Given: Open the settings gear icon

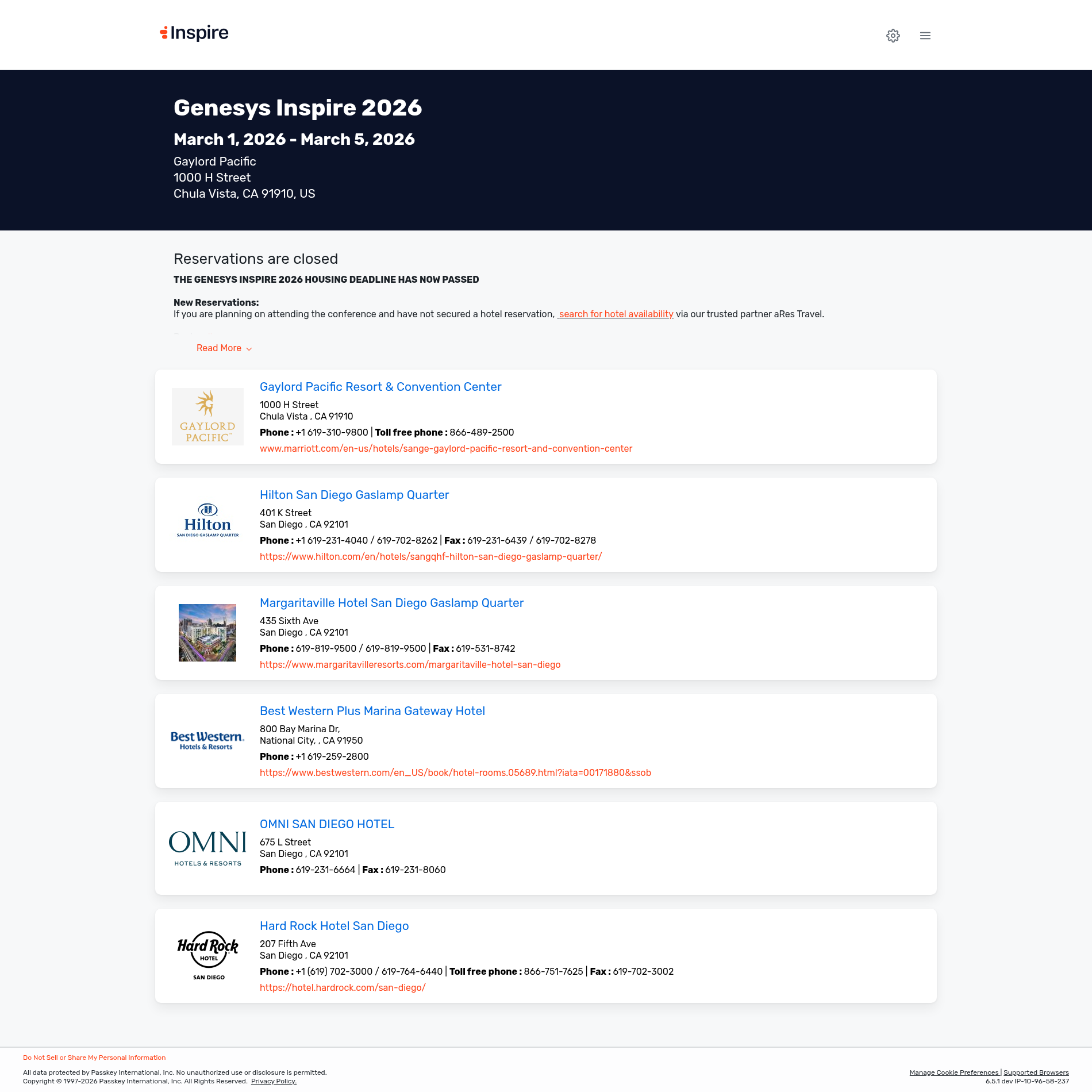Looking at the screenshot, I should click(893, 36).
